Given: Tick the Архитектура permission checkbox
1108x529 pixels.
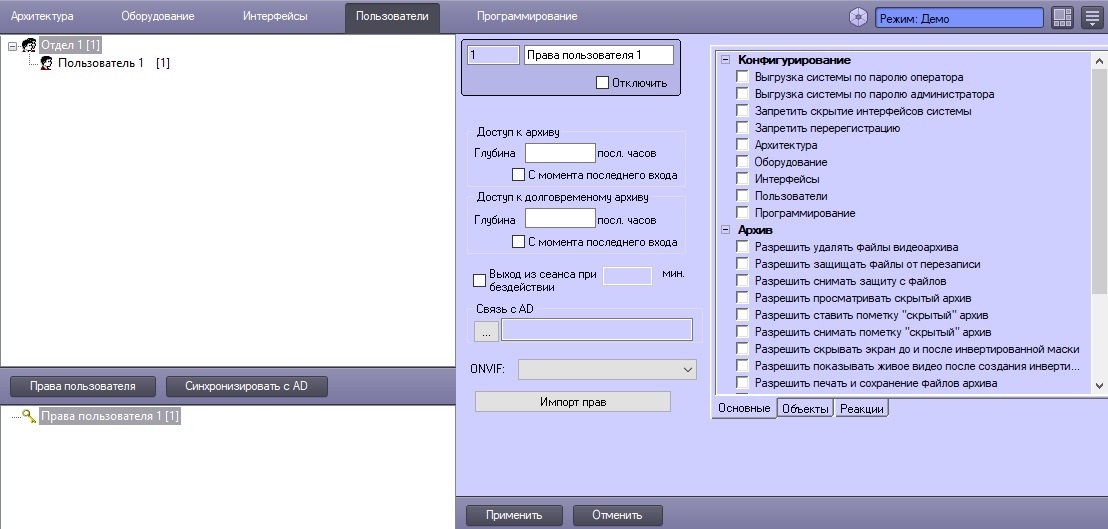Looking at the screenshot, I should (x=742, y=145).
